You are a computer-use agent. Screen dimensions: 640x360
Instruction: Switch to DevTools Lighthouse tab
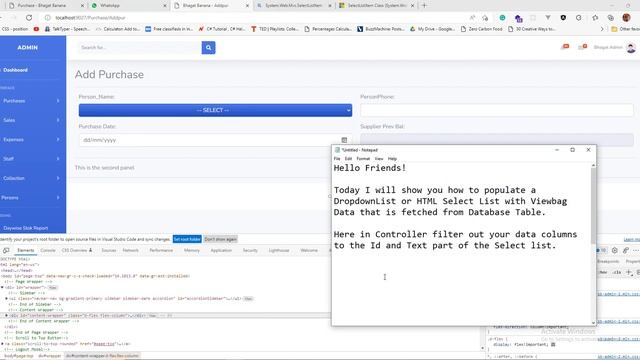tap(279, 250)
